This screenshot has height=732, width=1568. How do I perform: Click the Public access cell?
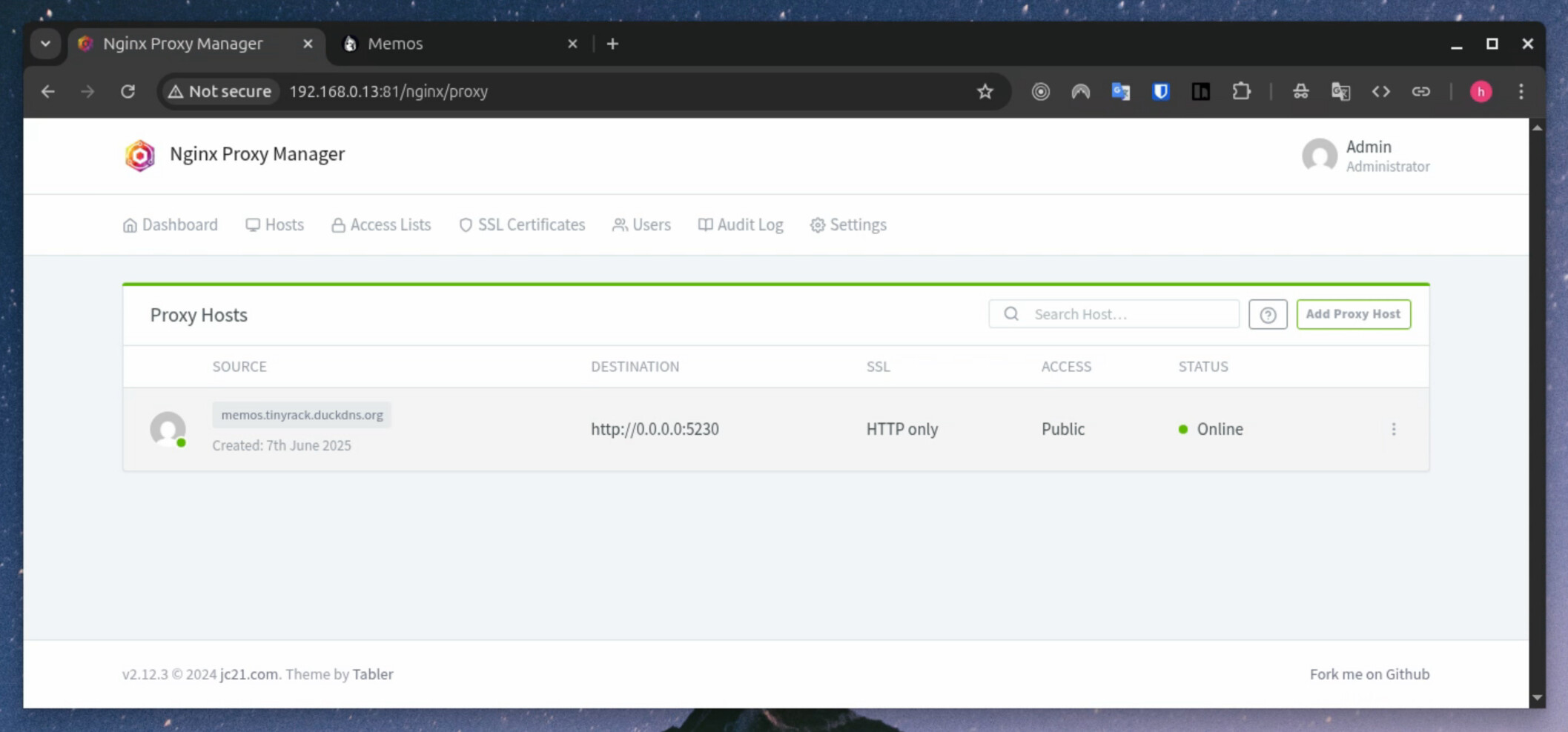pyautogui.click(x=1063, y=429)
